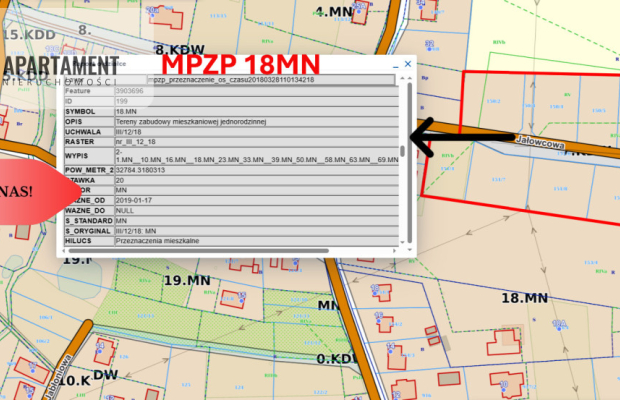Click building number 12 marker on map
The image size is (620, 400).
tap(396, 395)
